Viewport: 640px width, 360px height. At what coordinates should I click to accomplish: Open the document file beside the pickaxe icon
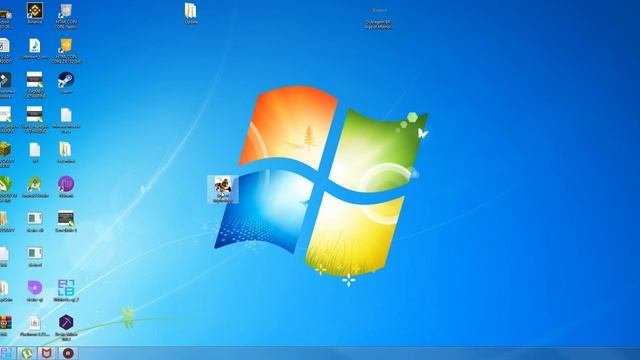point(35,323)
